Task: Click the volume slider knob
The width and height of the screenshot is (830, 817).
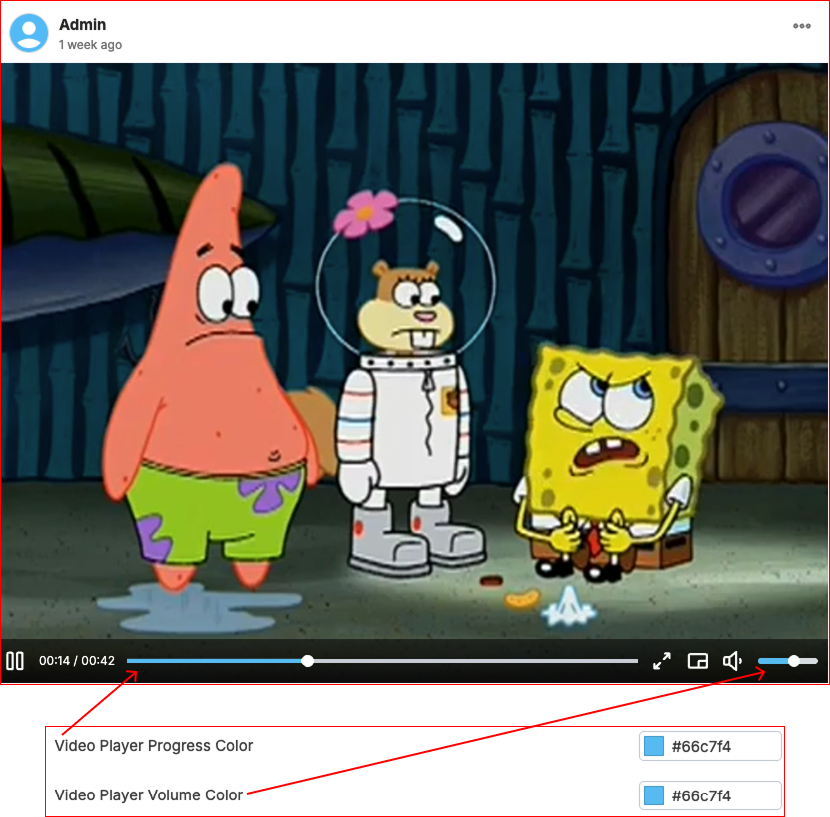Action: coord(793,661)
